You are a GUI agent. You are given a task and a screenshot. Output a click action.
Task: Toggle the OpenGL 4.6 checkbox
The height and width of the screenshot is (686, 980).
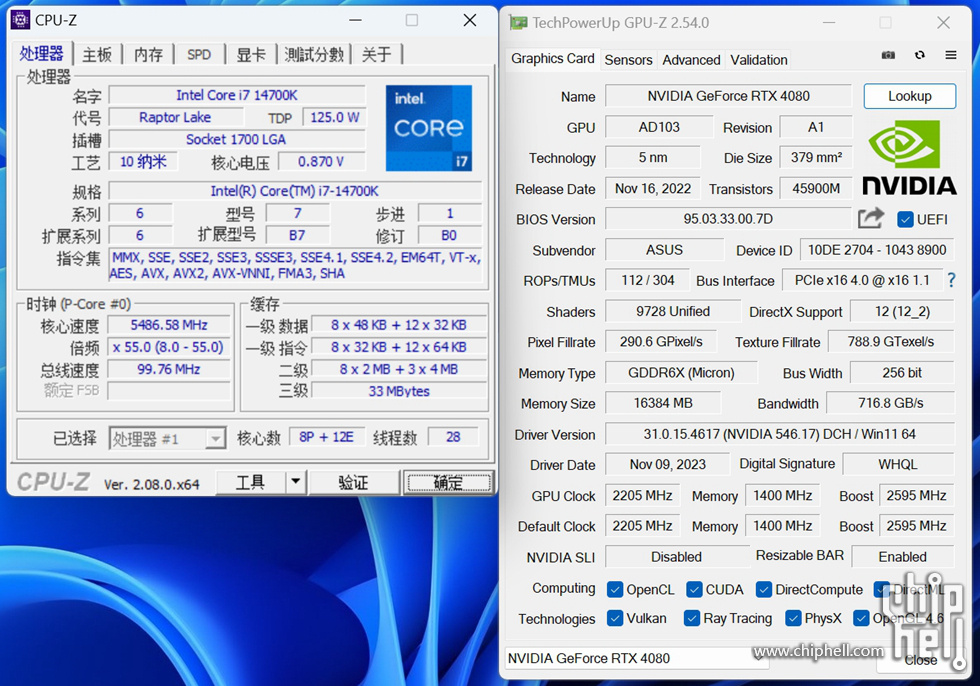[x=861, y=618]
